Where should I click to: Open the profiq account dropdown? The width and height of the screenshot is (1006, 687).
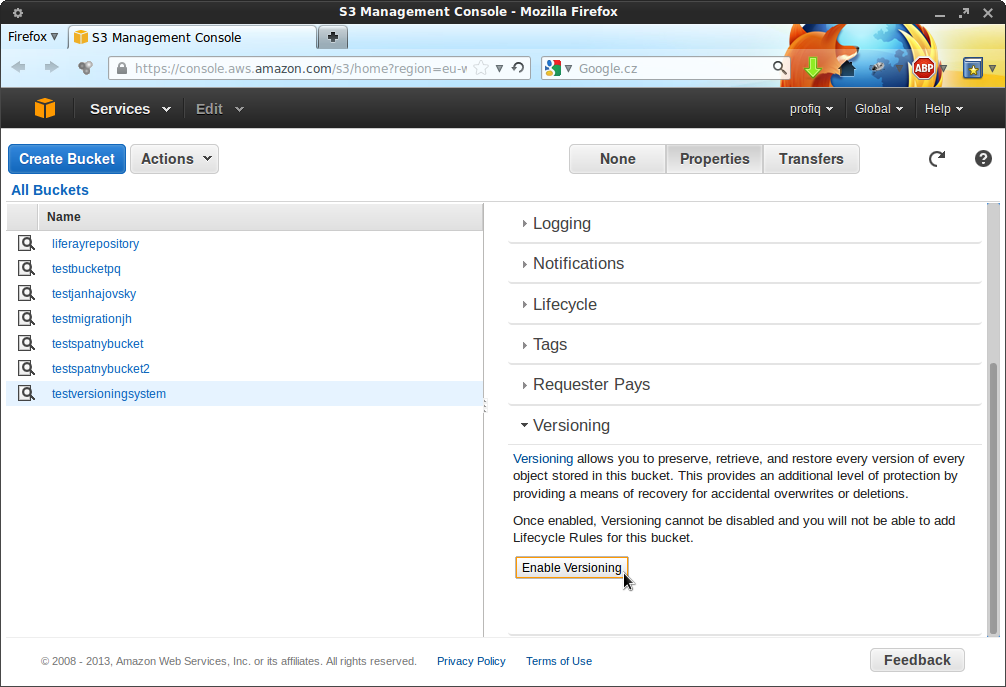click(811, 109)
